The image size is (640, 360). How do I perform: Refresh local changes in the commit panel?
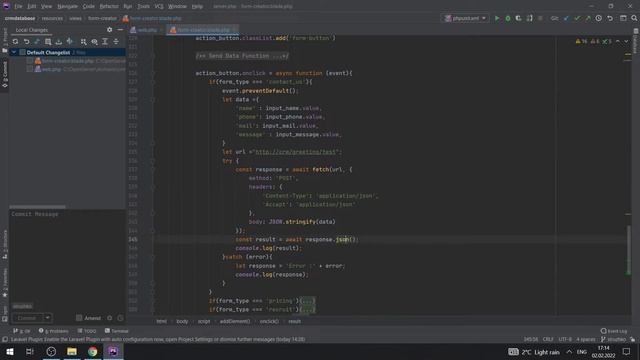(x=16, y=42)
